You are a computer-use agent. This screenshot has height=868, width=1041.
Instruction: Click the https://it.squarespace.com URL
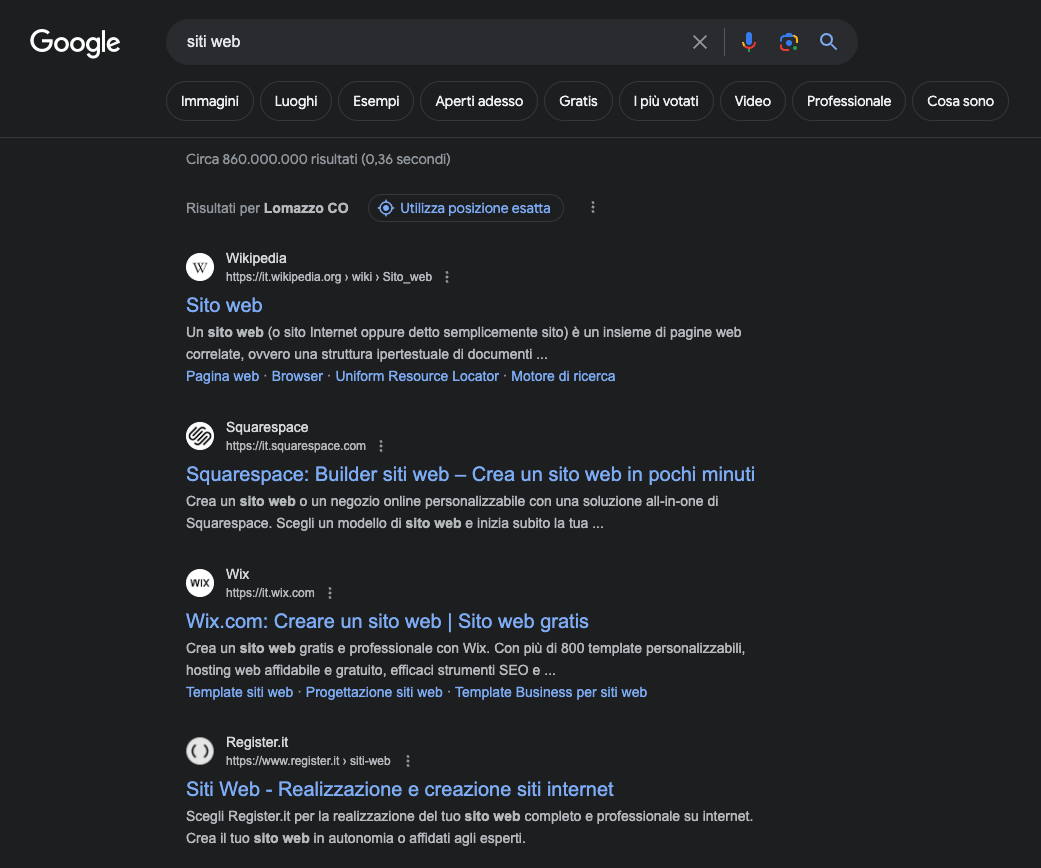pos(295,446)
